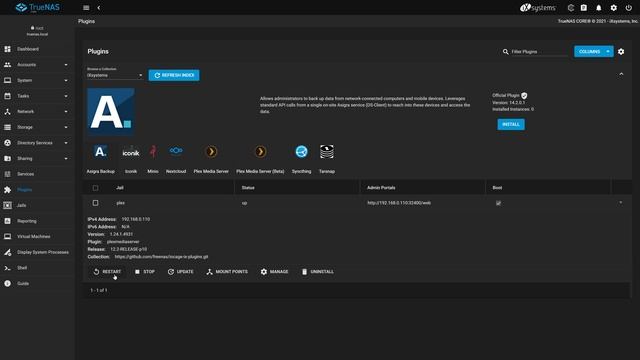Click the power icon in top bar
The image size is (640, 360).
coord(629,8)
